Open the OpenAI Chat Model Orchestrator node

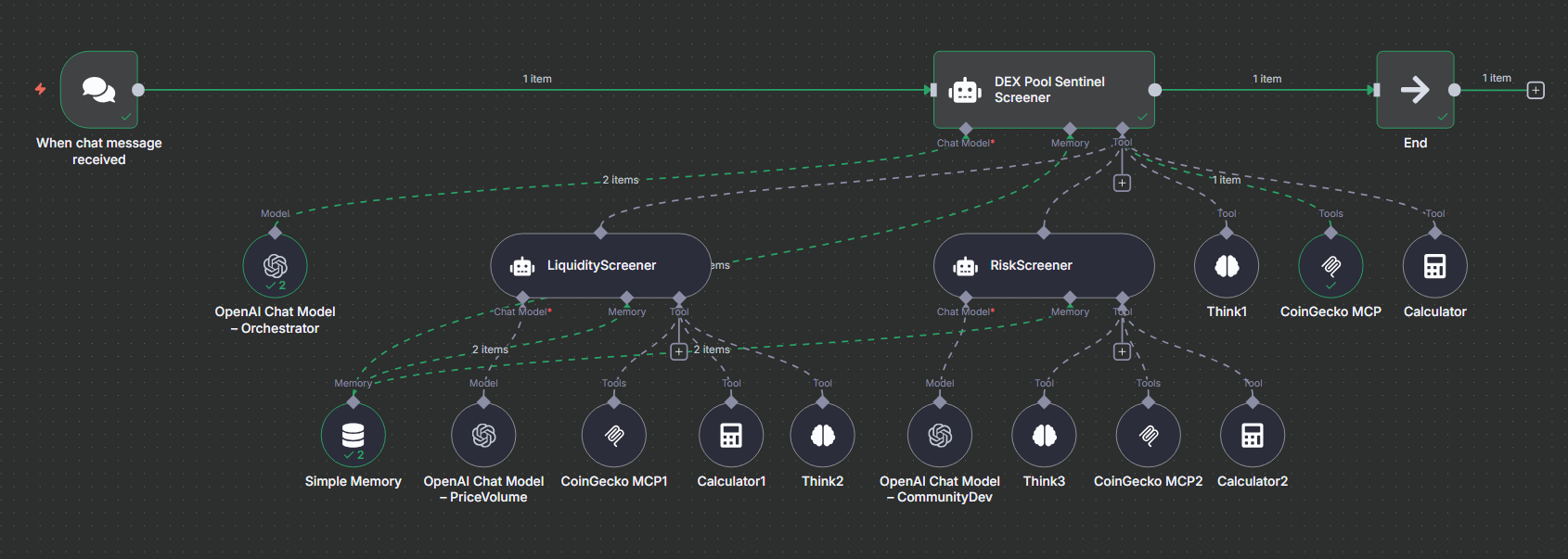[x=275, y=266]
